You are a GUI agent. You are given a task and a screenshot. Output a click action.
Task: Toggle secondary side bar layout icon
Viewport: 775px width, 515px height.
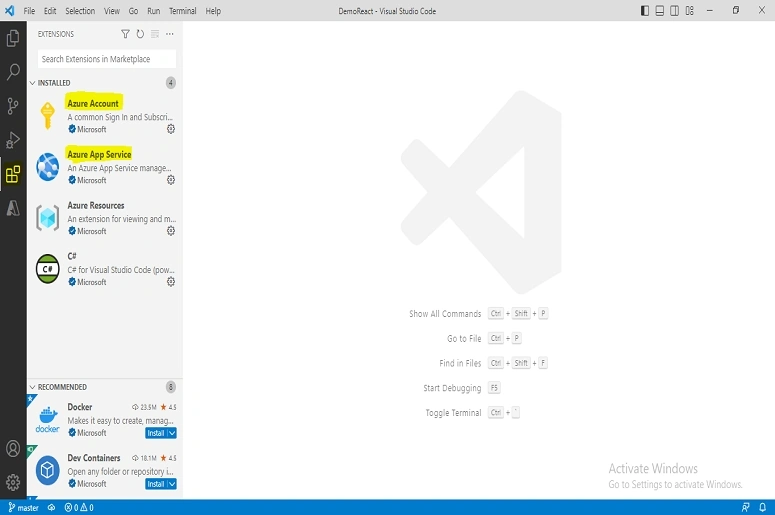[x=674, y=10]
